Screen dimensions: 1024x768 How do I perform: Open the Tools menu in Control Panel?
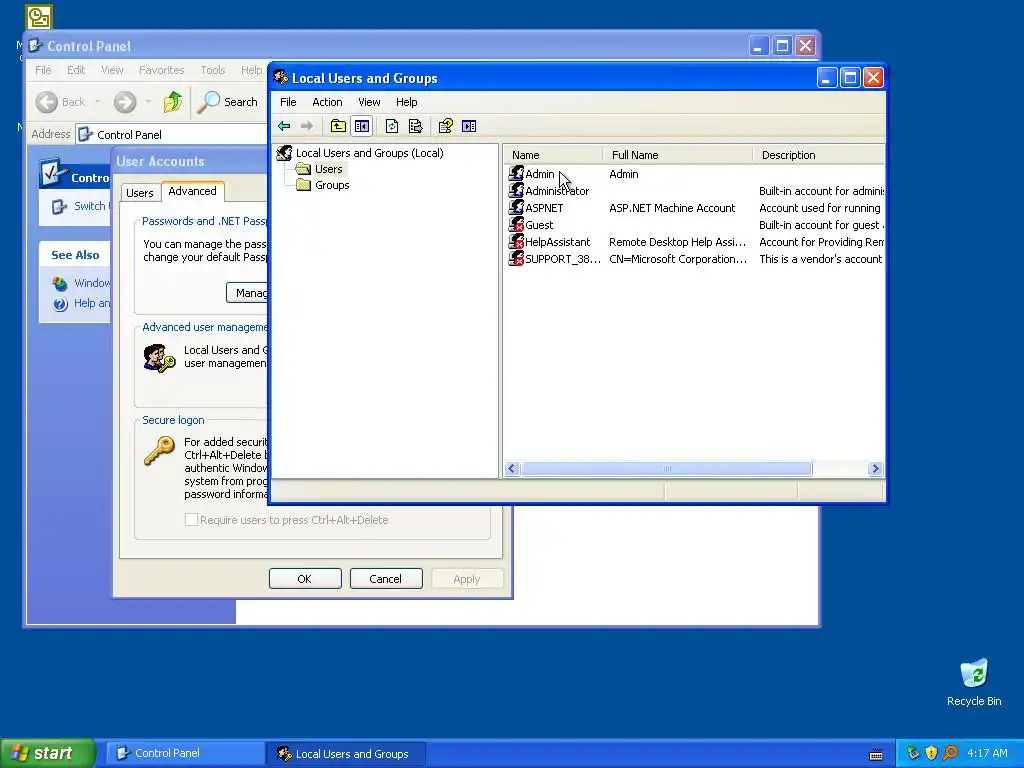pos(212,70)
